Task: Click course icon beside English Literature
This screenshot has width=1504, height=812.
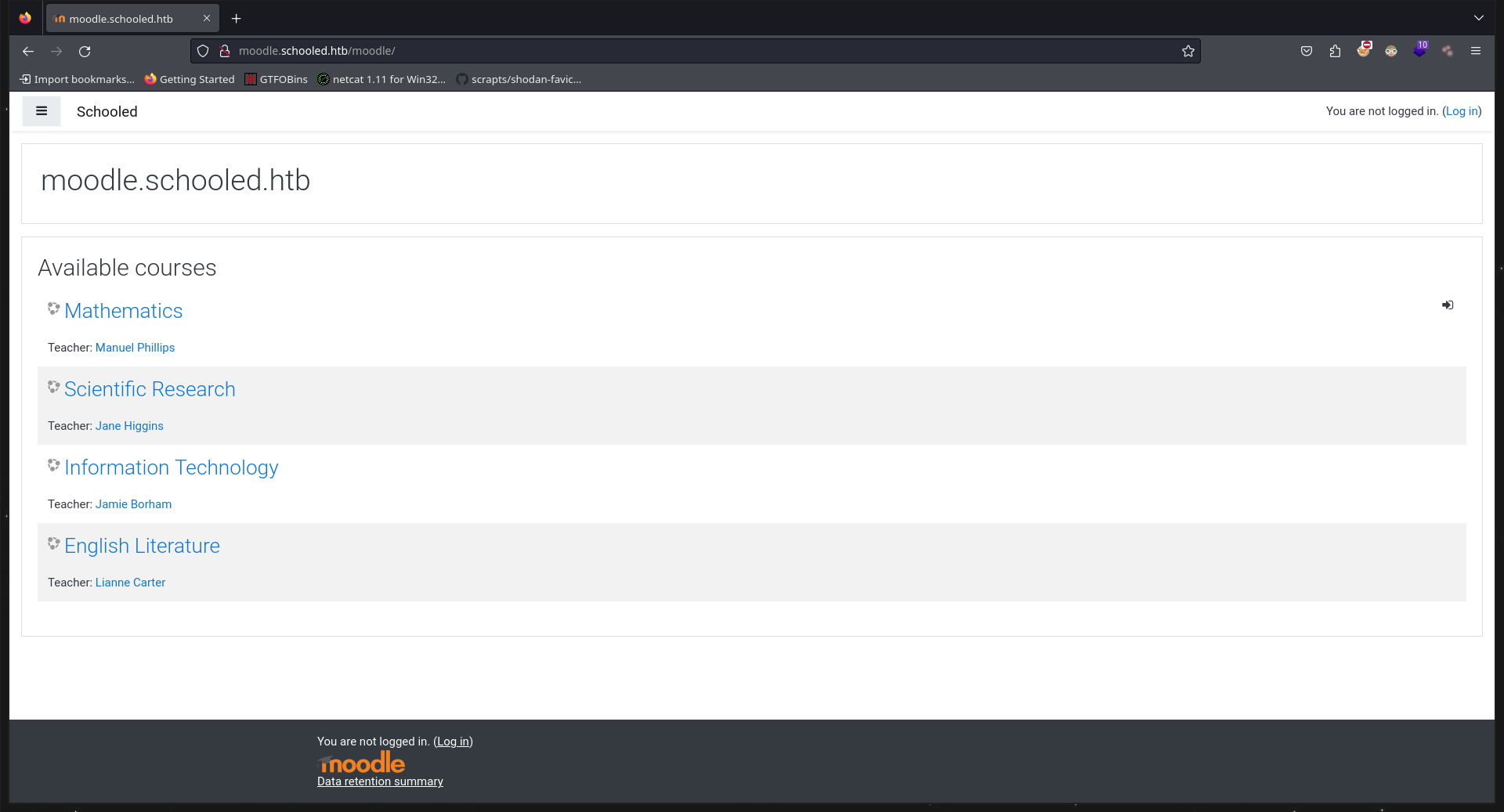Action: (x=53, y=543)
